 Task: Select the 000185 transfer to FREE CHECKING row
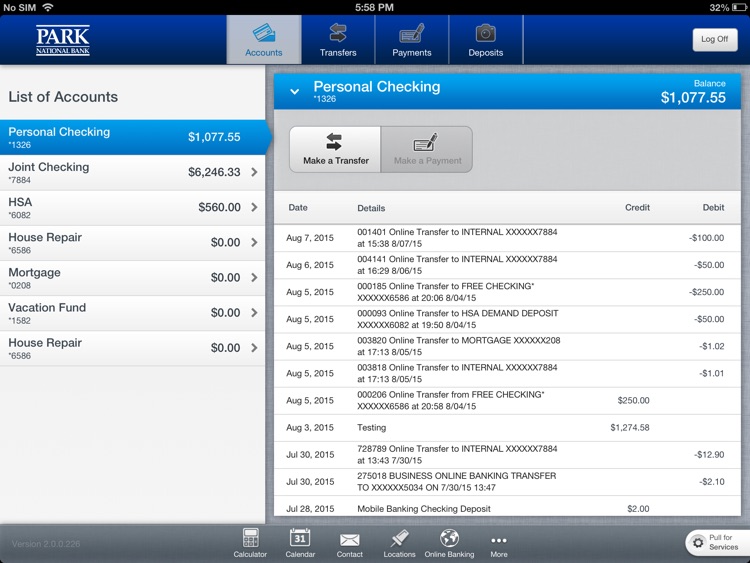click(x=507, y=292)
